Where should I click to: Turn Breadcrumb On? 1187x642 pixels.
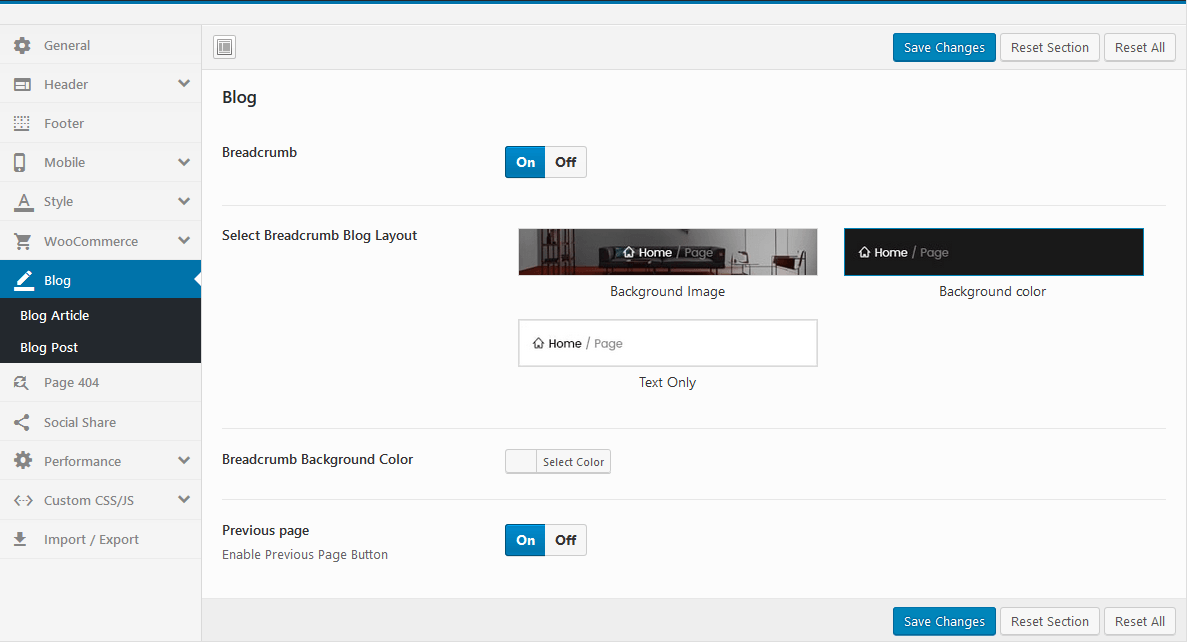(x=525, y=162)
